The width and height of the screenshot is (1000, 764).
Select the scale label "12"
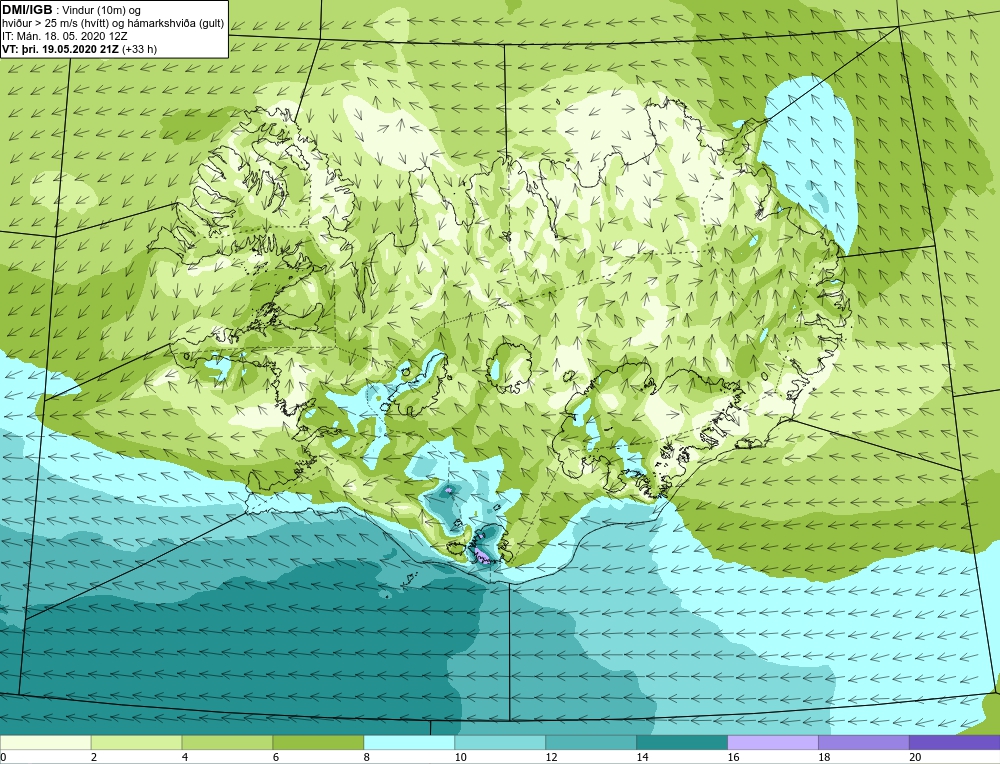[551, 757]
